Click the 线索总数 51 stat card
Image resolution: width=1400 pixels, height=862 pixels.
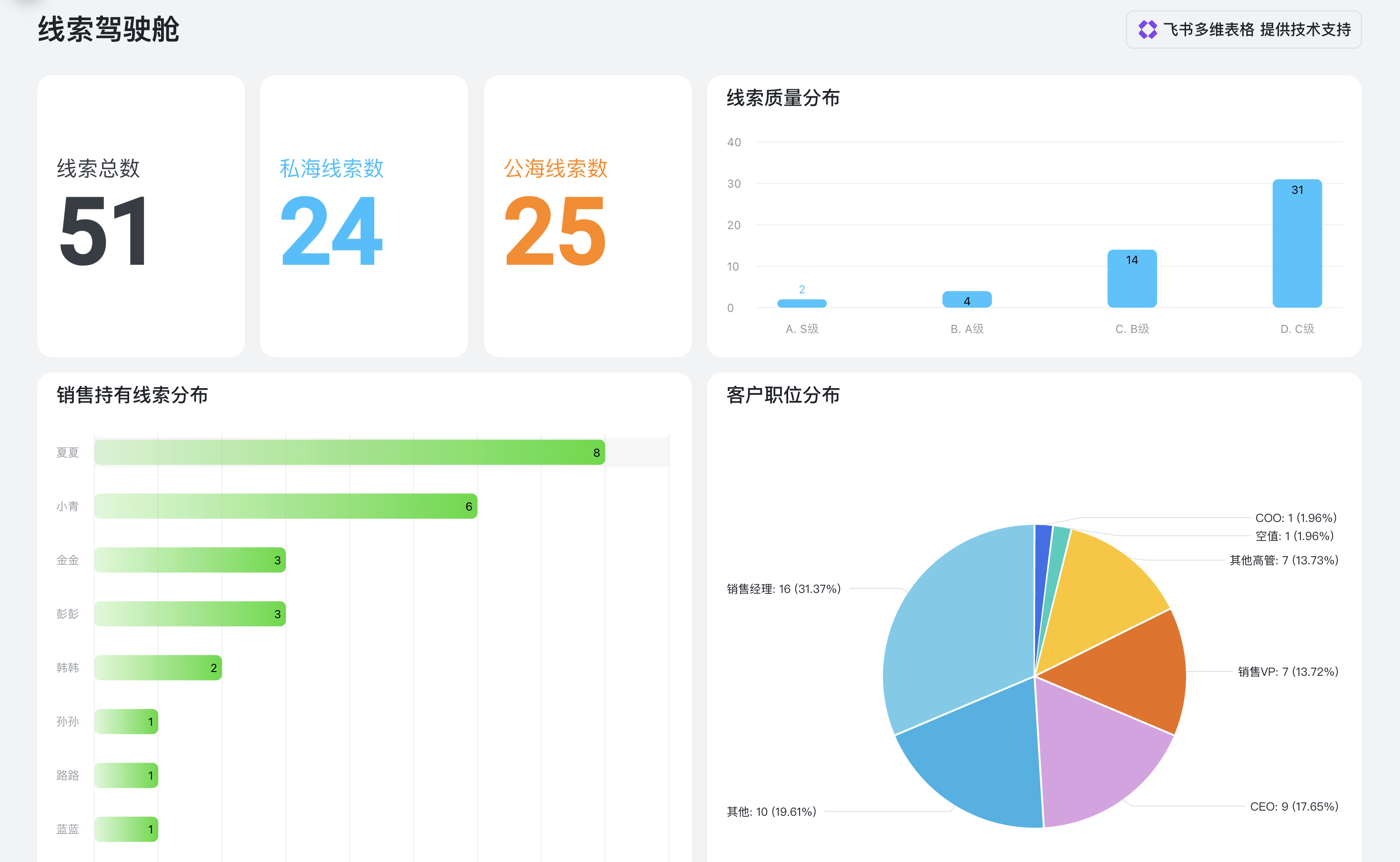tap(141, 217)
